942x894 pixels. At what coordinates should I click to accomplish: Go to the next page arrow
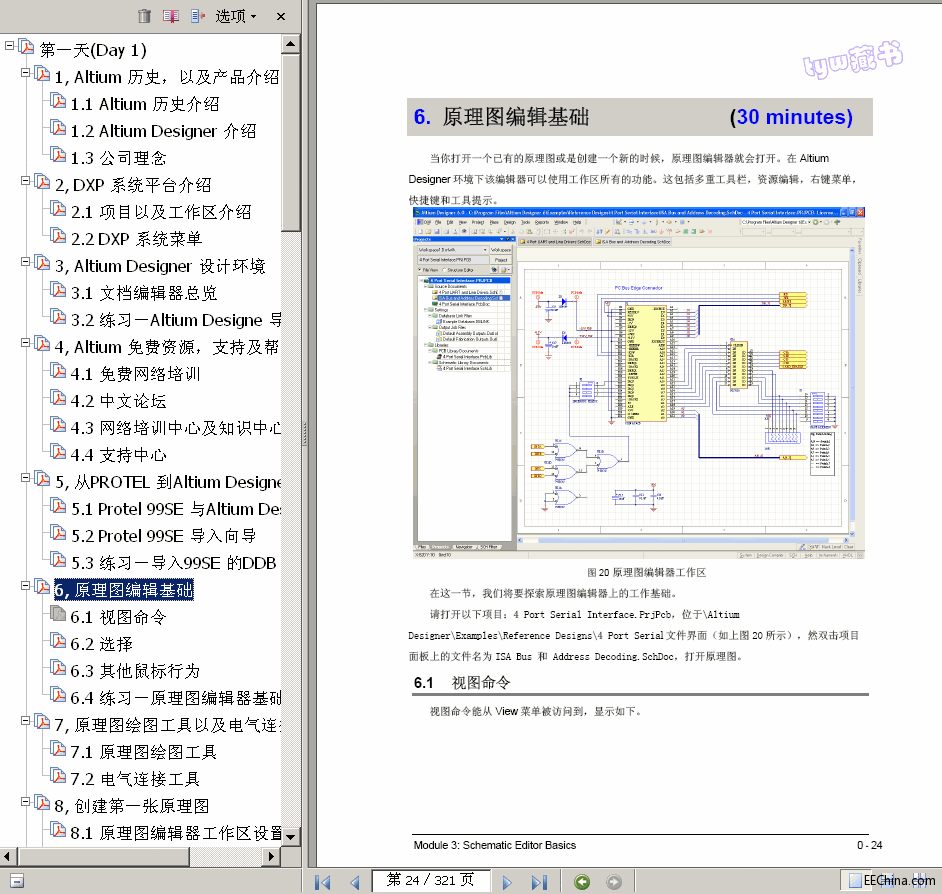click(x=507, y=882)
